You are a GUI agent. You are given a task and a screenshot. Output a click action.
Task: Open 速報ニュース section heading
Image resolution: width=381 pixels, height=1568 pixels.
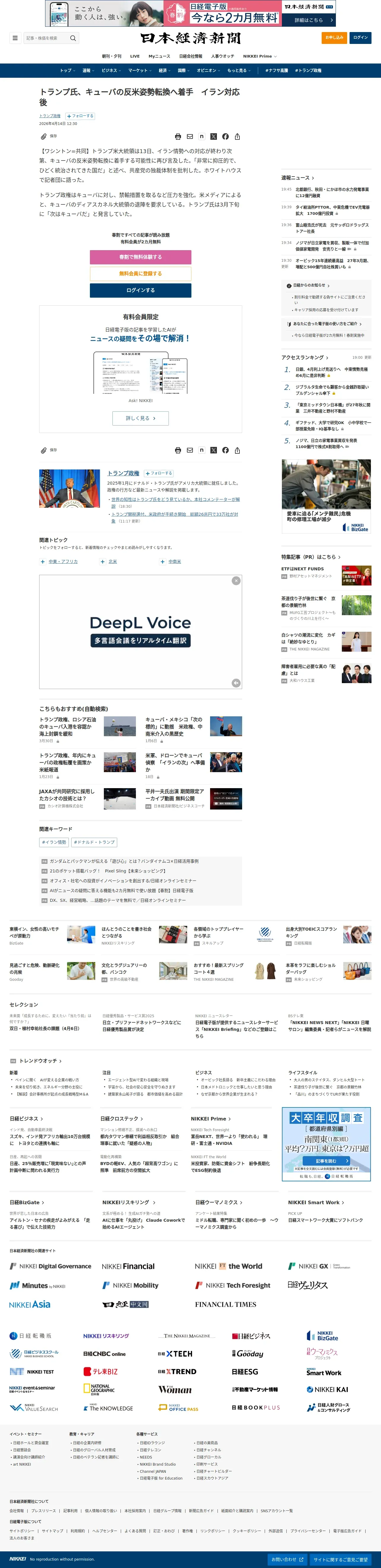pyautogui.click(x=298, y=178)
